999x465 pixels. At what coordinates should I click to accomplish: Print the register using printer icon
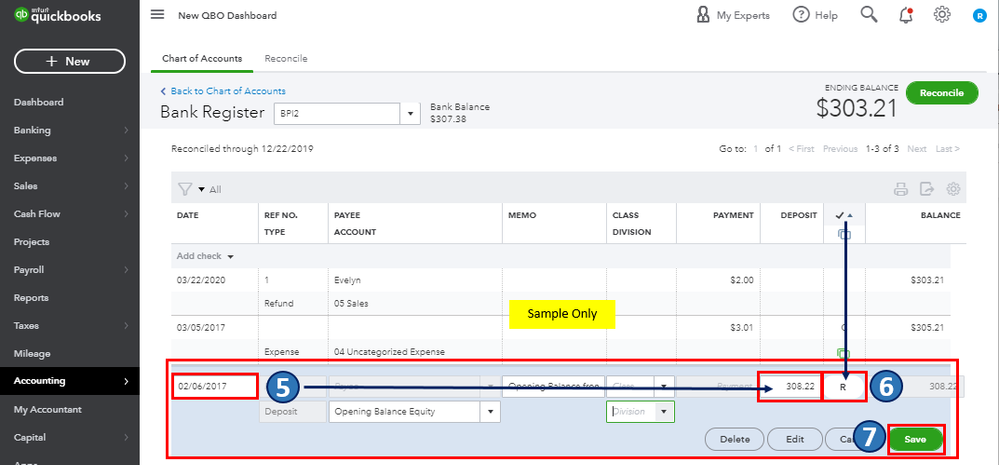click(x=900, y=189)
